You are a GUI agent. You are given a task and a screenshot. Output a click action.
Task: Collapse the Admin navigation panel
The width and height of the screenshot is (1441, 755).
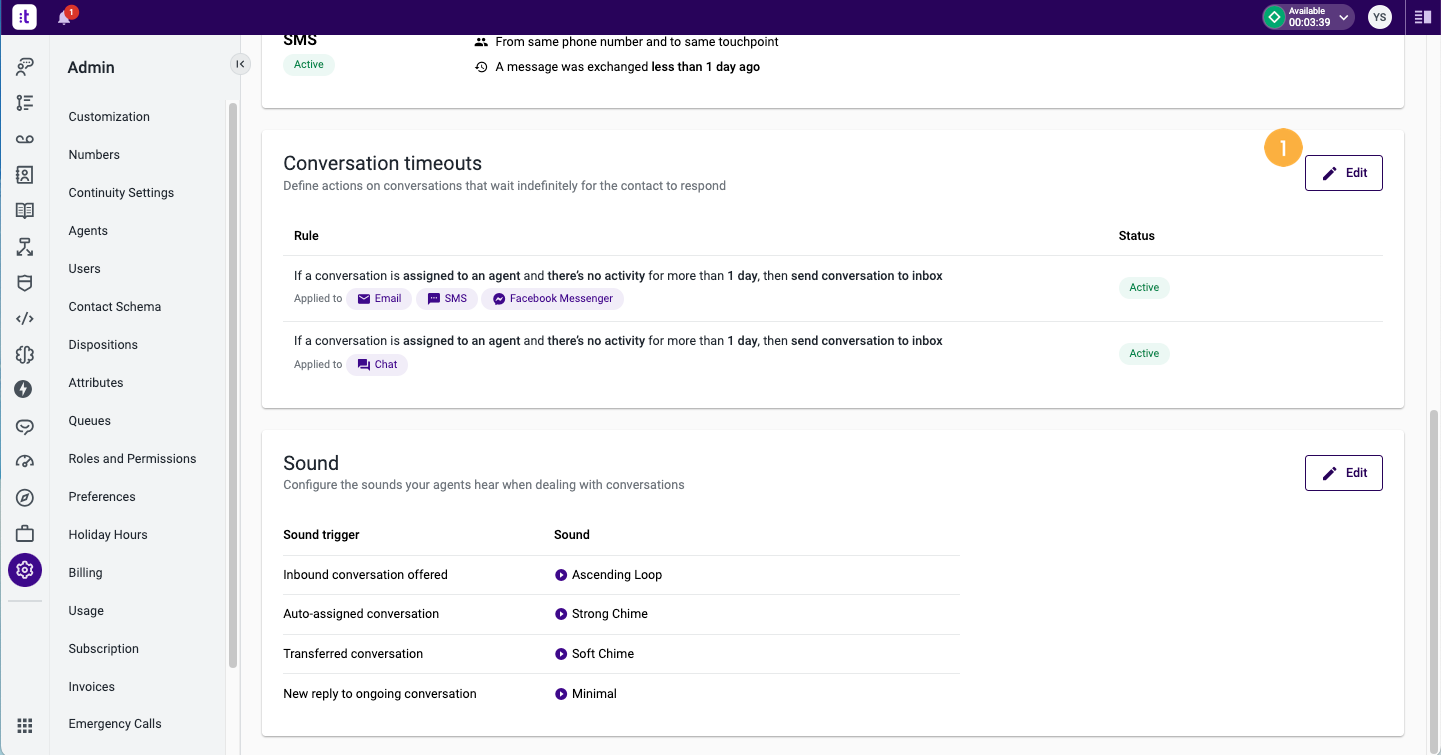(240, 64)
